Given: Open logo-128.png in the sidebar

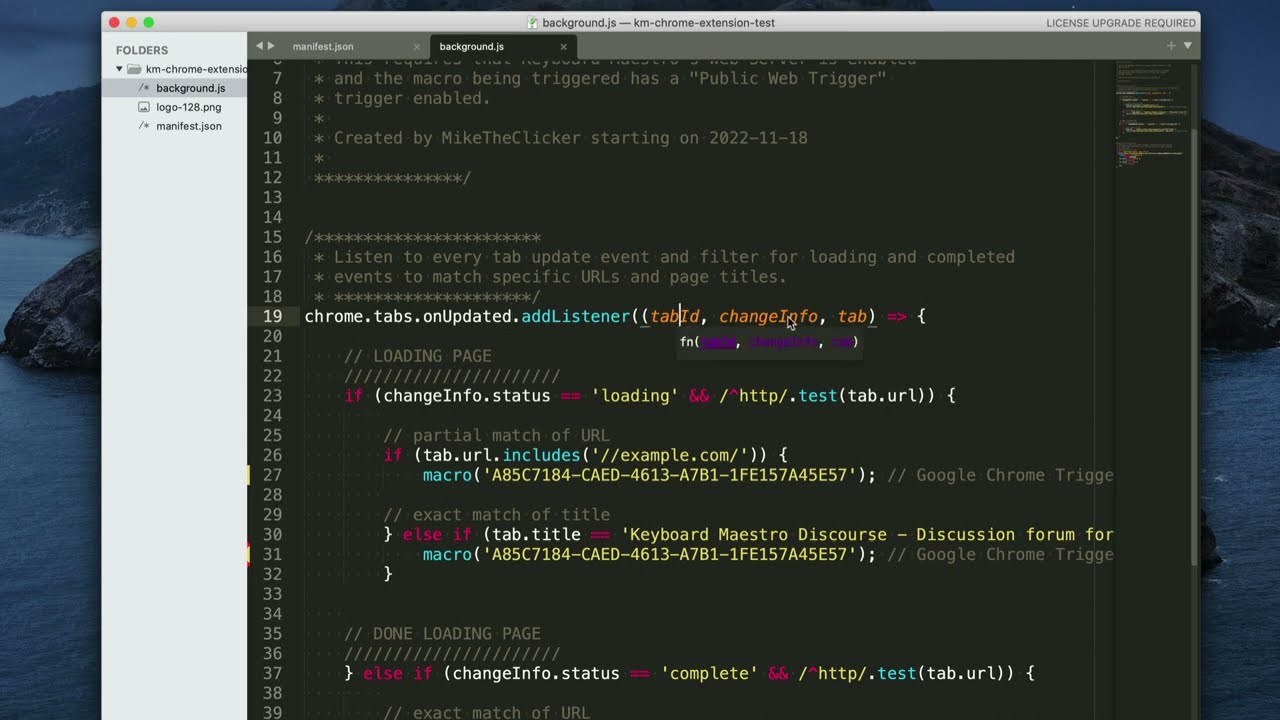Looking at the screenshot, I should (189, 107).
